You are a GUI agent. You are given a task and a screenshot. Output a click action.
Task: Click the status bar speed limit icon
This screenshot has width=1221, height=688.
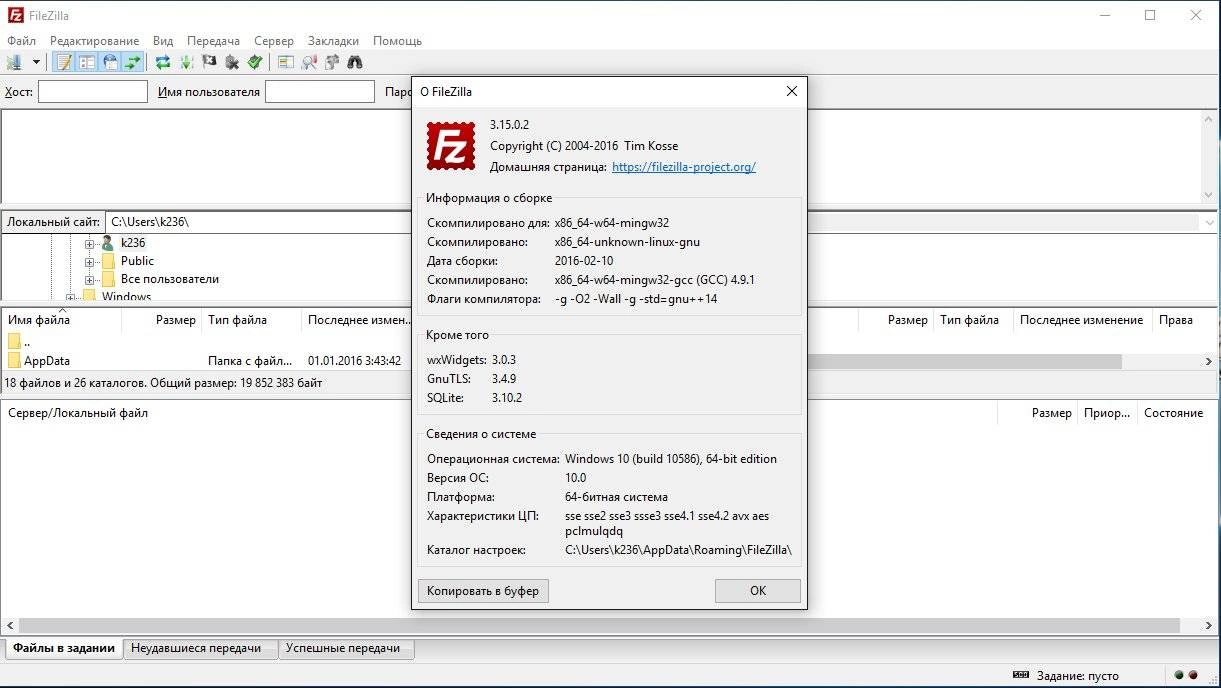coord(1021,676)
